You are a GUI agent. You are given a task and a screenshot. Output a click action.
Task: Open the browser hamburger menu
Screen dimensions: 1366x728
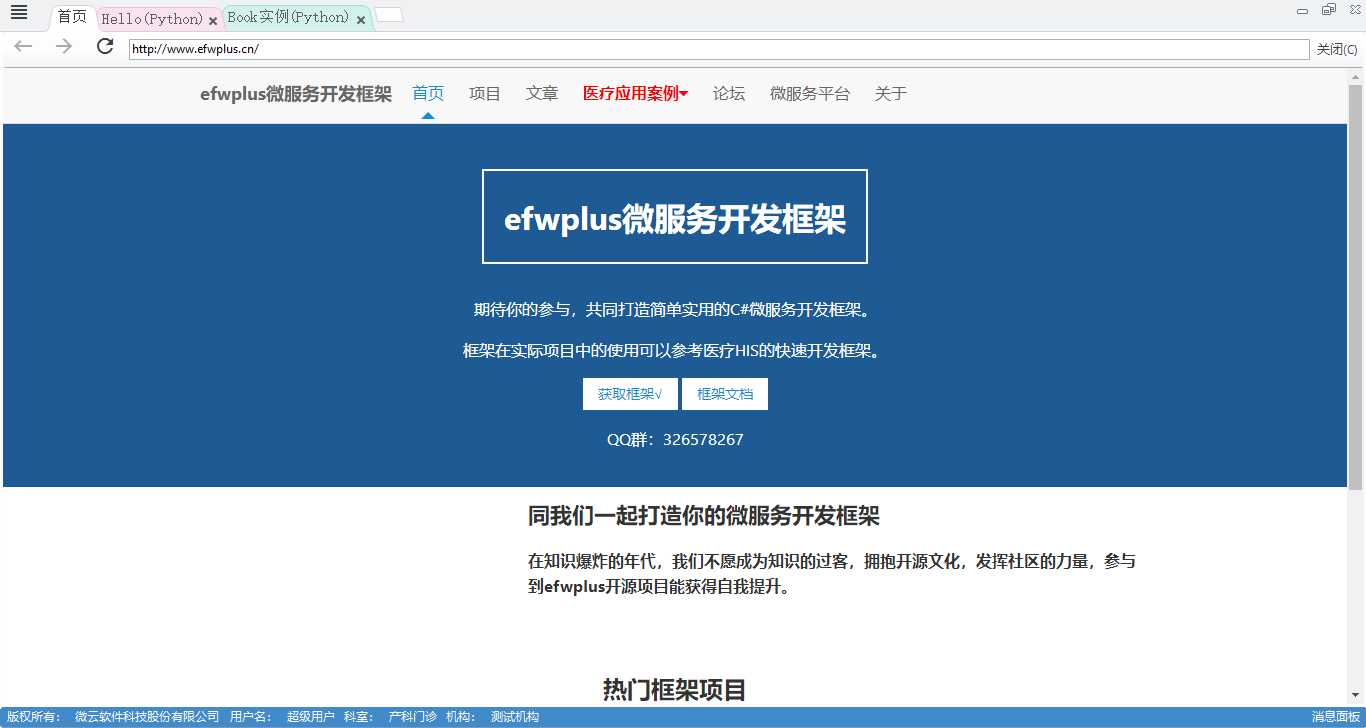coord(19,13)
